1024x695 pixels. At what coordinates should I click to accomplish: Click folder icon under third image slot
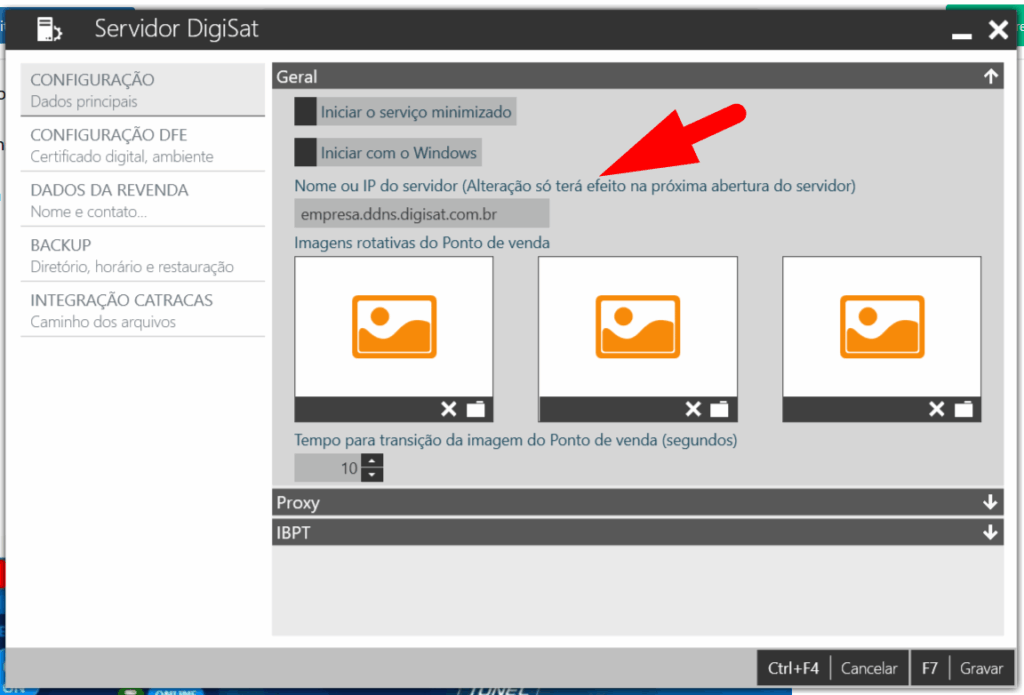(x=964, y=408)
